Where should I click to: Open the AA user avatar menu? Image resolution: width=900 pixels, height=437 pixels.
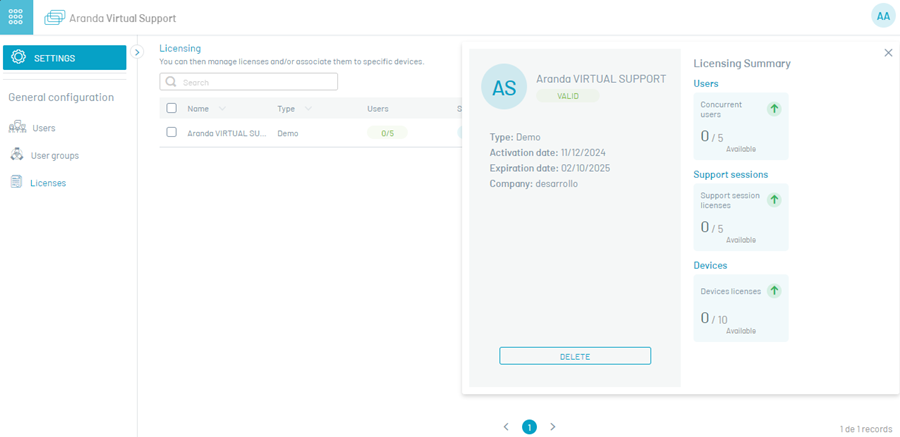click(883, 16)
